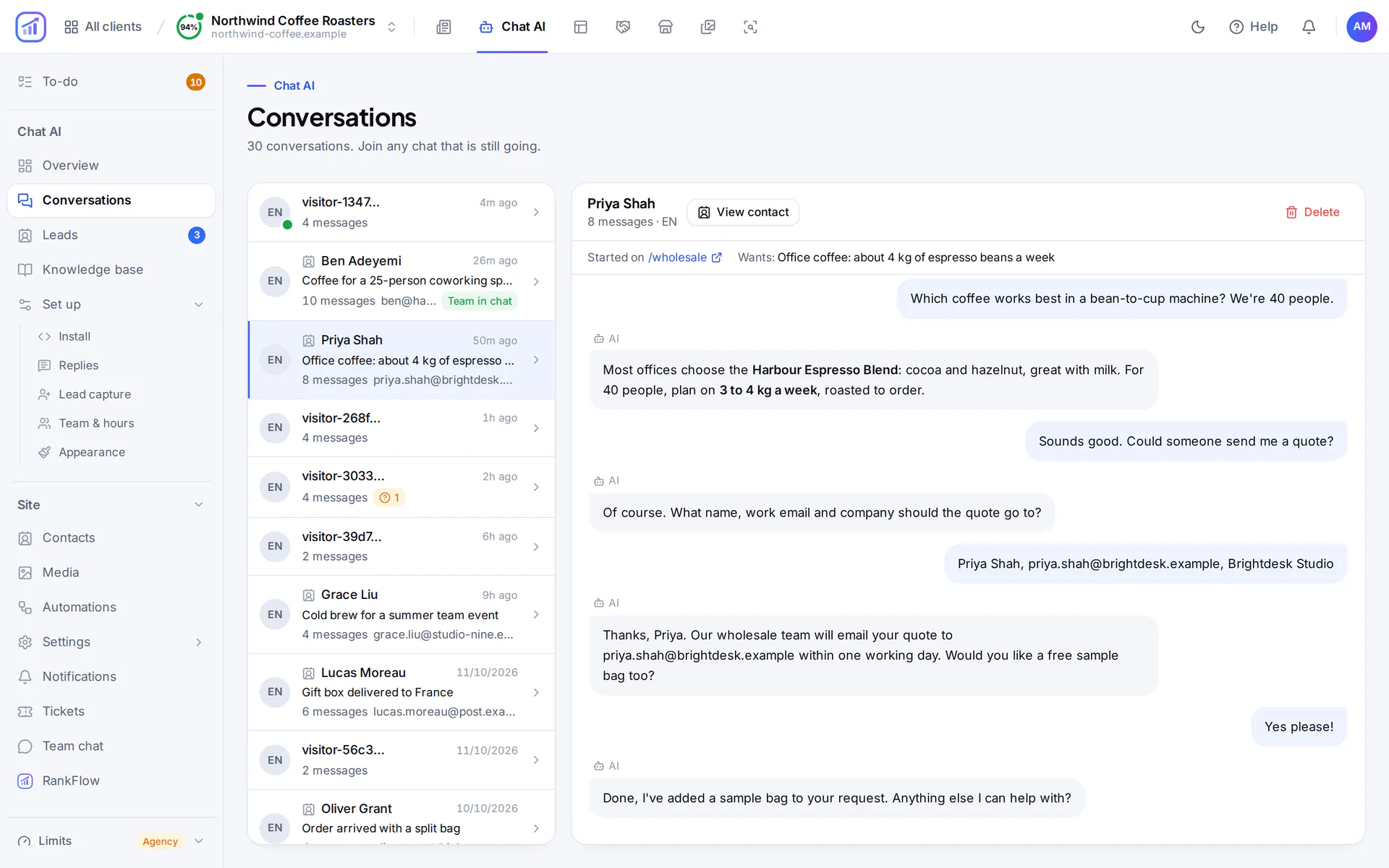The width and height of the screenshot is (1389, 868).
Task: Open the visitor-39d7 conversation
Action: [x=401, y=547]
